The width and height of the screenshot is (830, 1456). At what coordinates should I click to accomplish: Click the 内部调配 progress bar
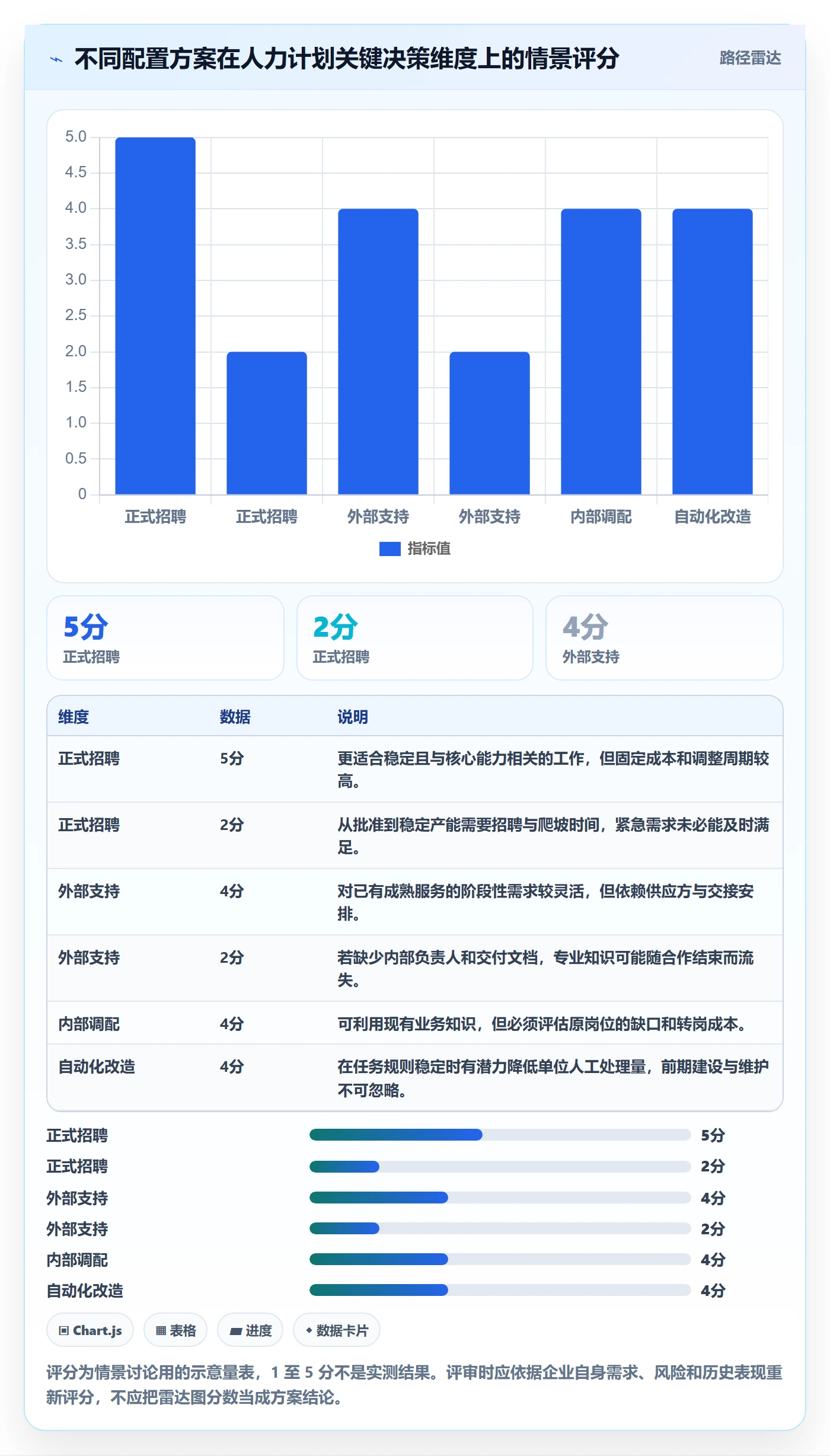pos(500,1259)
